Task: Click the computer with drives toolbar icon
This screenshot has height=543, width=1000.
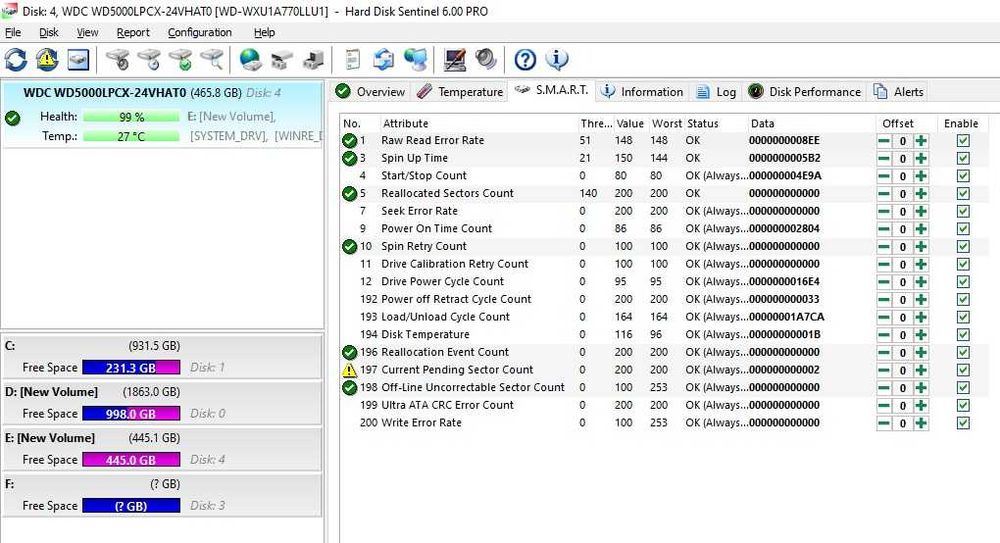Action: click(x=313, y=60)
